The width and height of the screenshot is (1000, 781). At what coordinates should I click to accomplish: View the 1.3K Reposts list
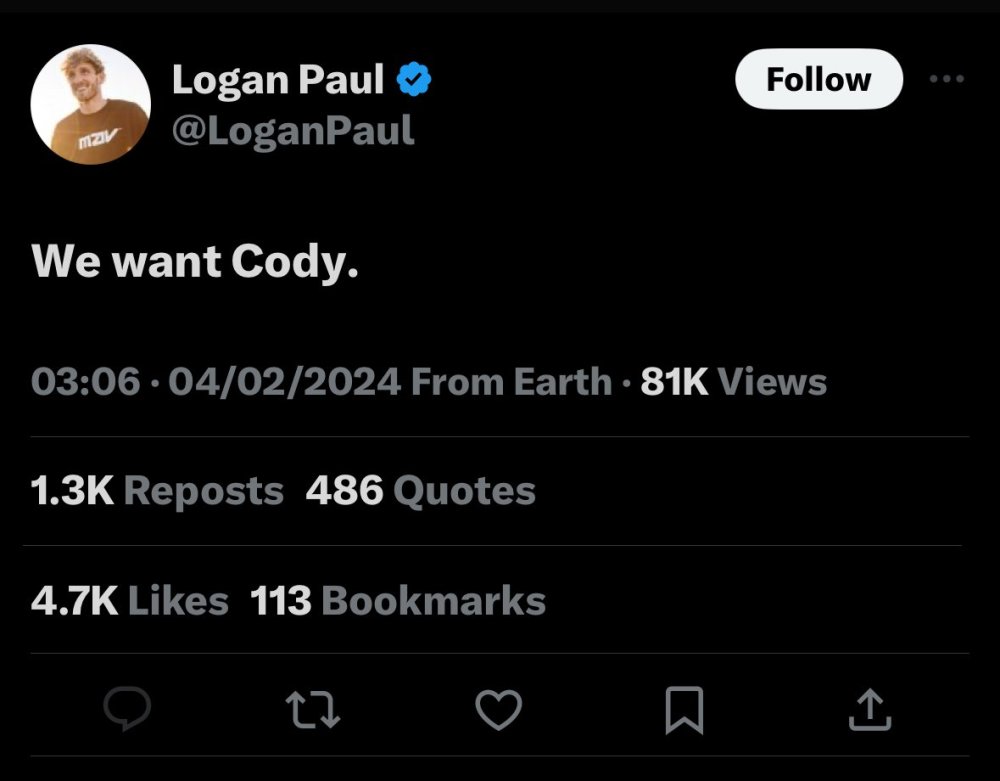pyautogui.click(x=157, y=491)
